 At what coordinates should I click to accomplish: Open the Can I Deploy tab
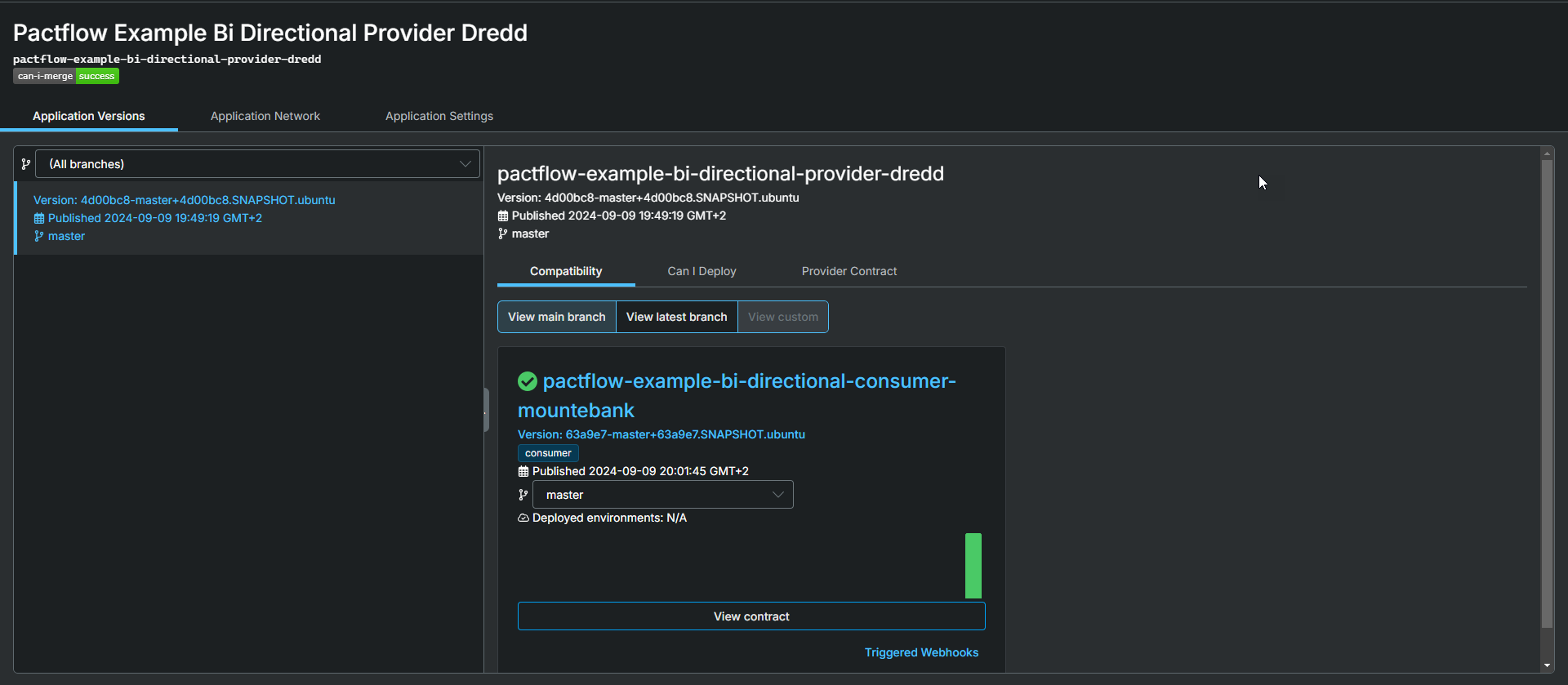point(702,271)
